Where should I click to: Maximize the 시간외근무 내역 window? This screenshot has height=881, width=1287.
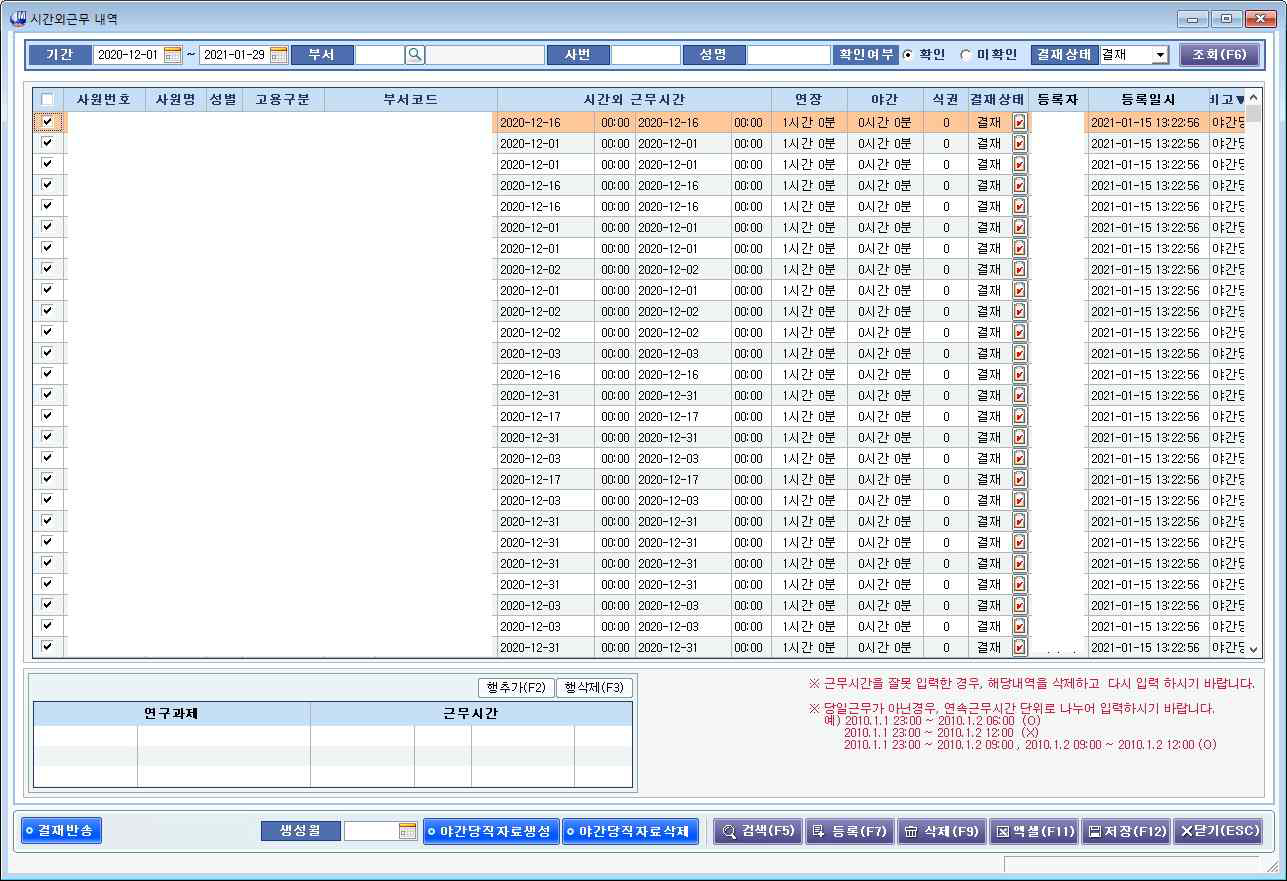click(1226, 18)
